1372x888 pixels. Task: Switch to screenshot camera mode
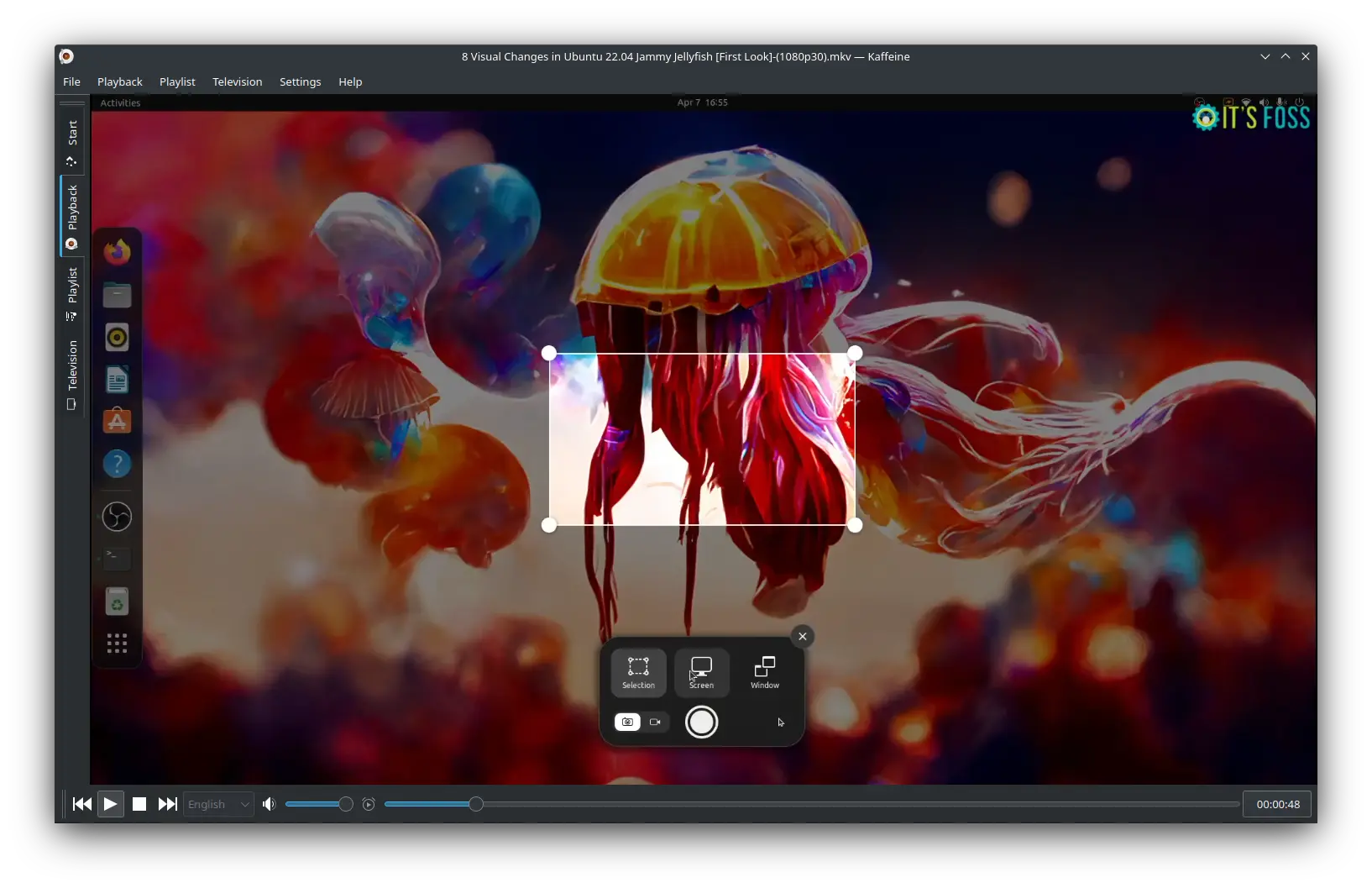tap(627, 722)
